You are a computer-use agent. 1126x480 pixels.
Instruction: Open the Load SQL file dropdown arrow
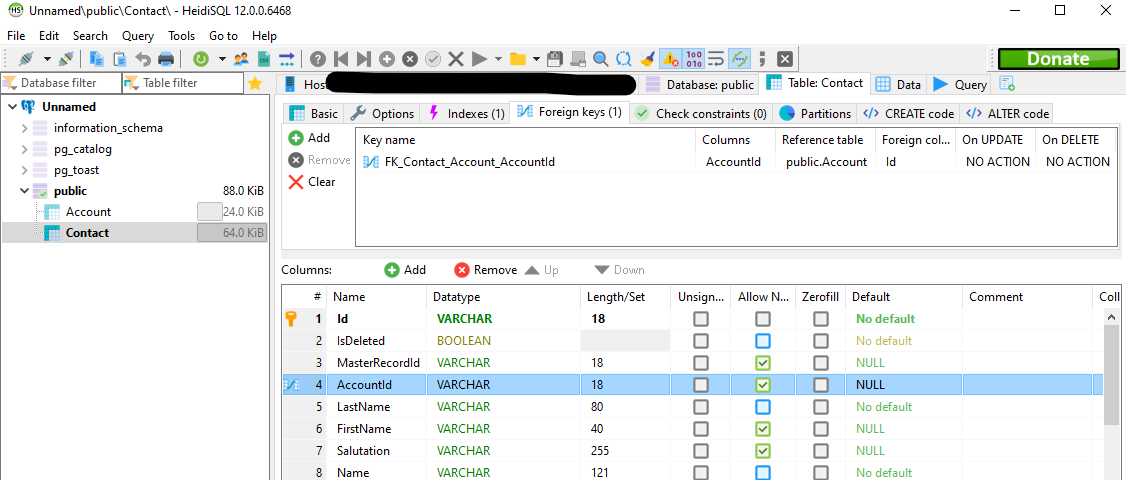[x=536, y=59]
